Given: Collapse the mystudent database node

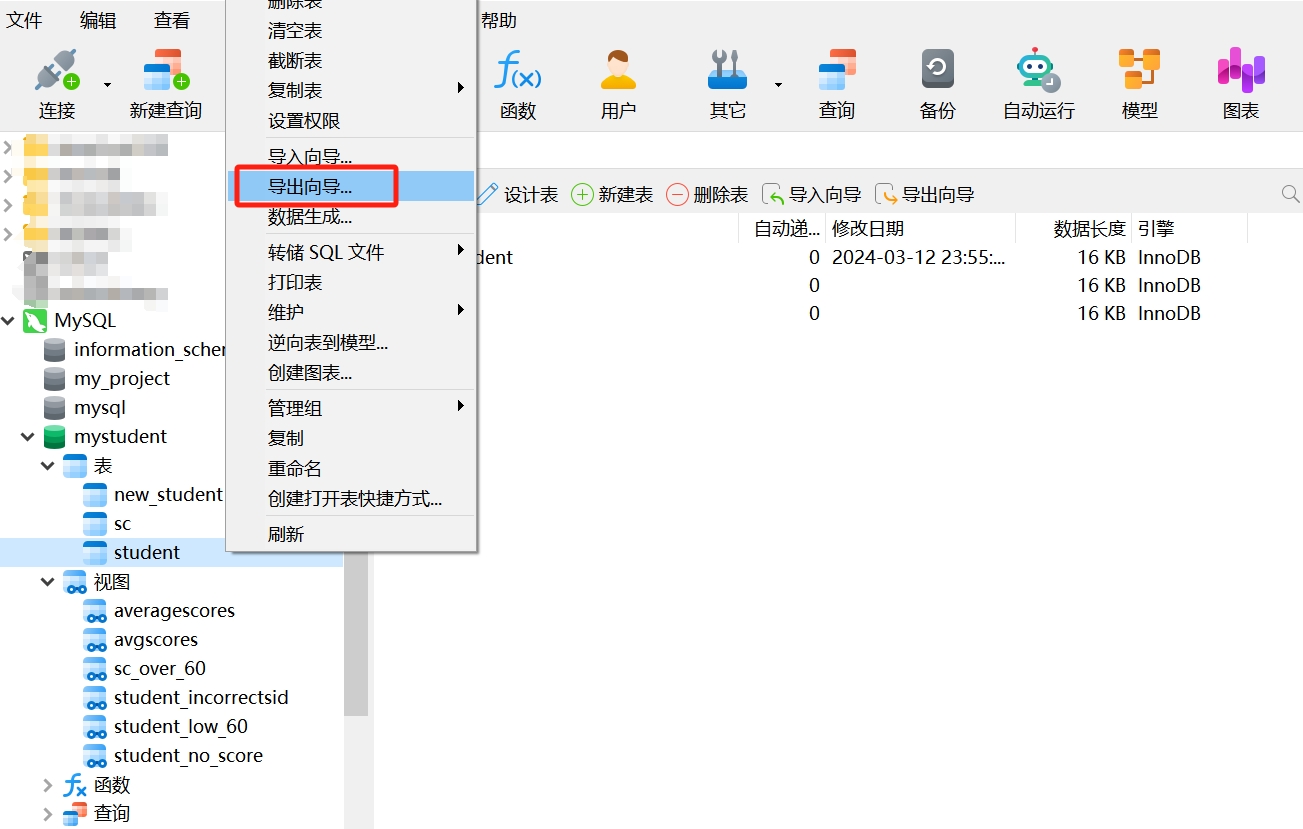Looking at the screenshot, I should (28, 437).
